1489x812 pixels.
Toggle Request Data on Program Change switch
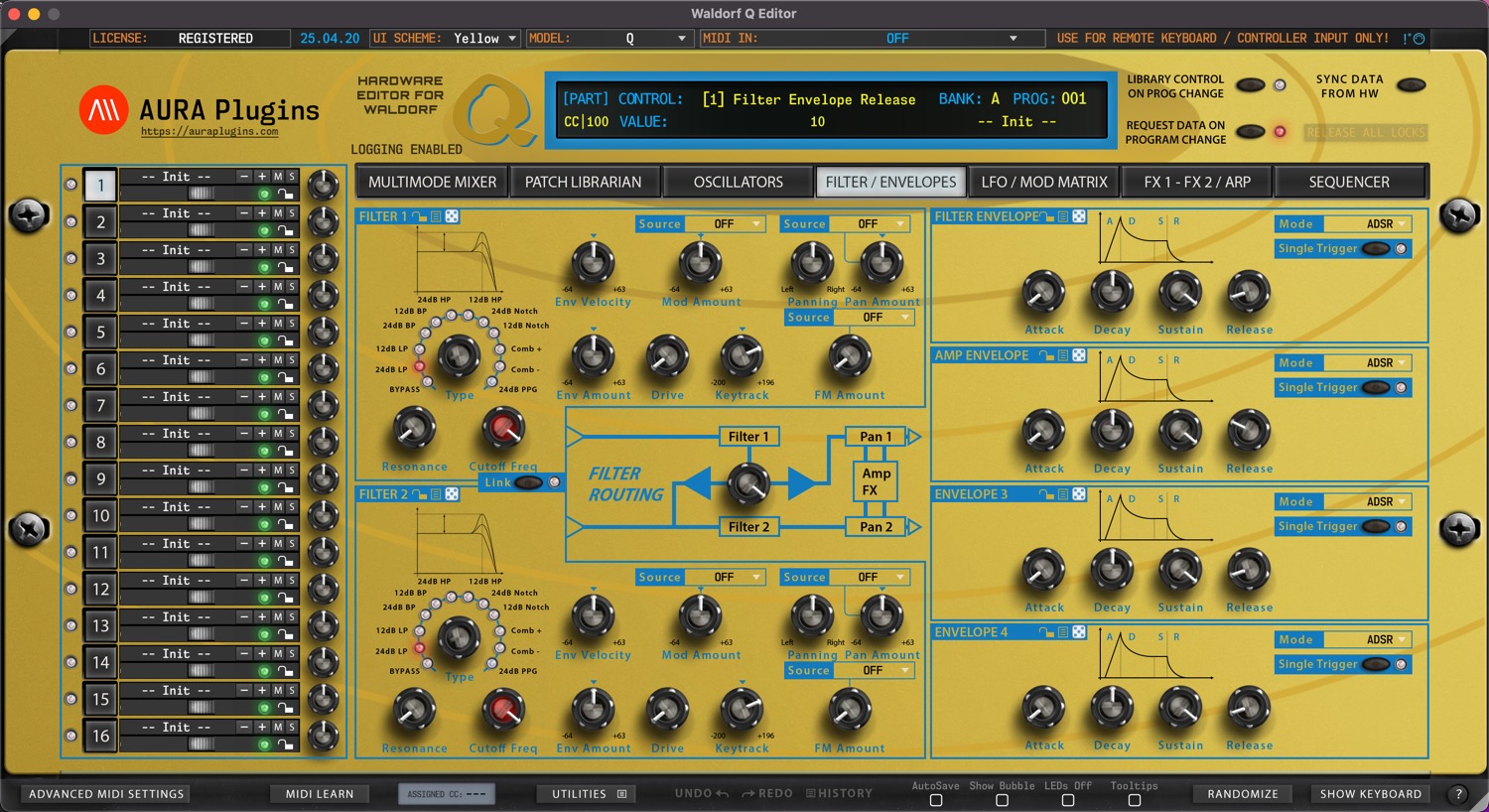(1250, 131)
